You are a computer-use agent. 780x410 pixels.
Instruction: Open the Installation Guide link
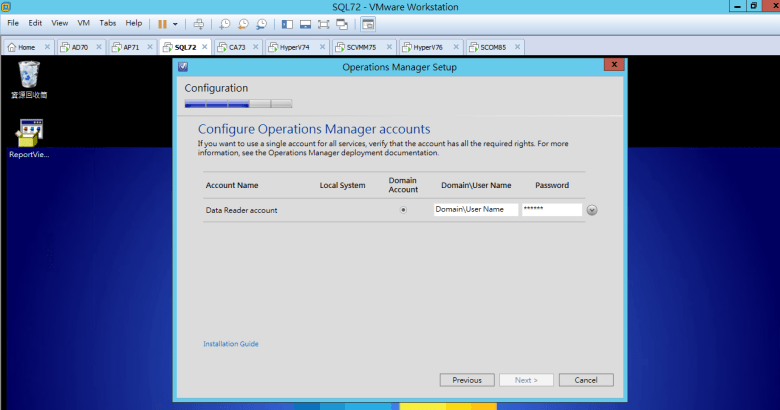231,344
